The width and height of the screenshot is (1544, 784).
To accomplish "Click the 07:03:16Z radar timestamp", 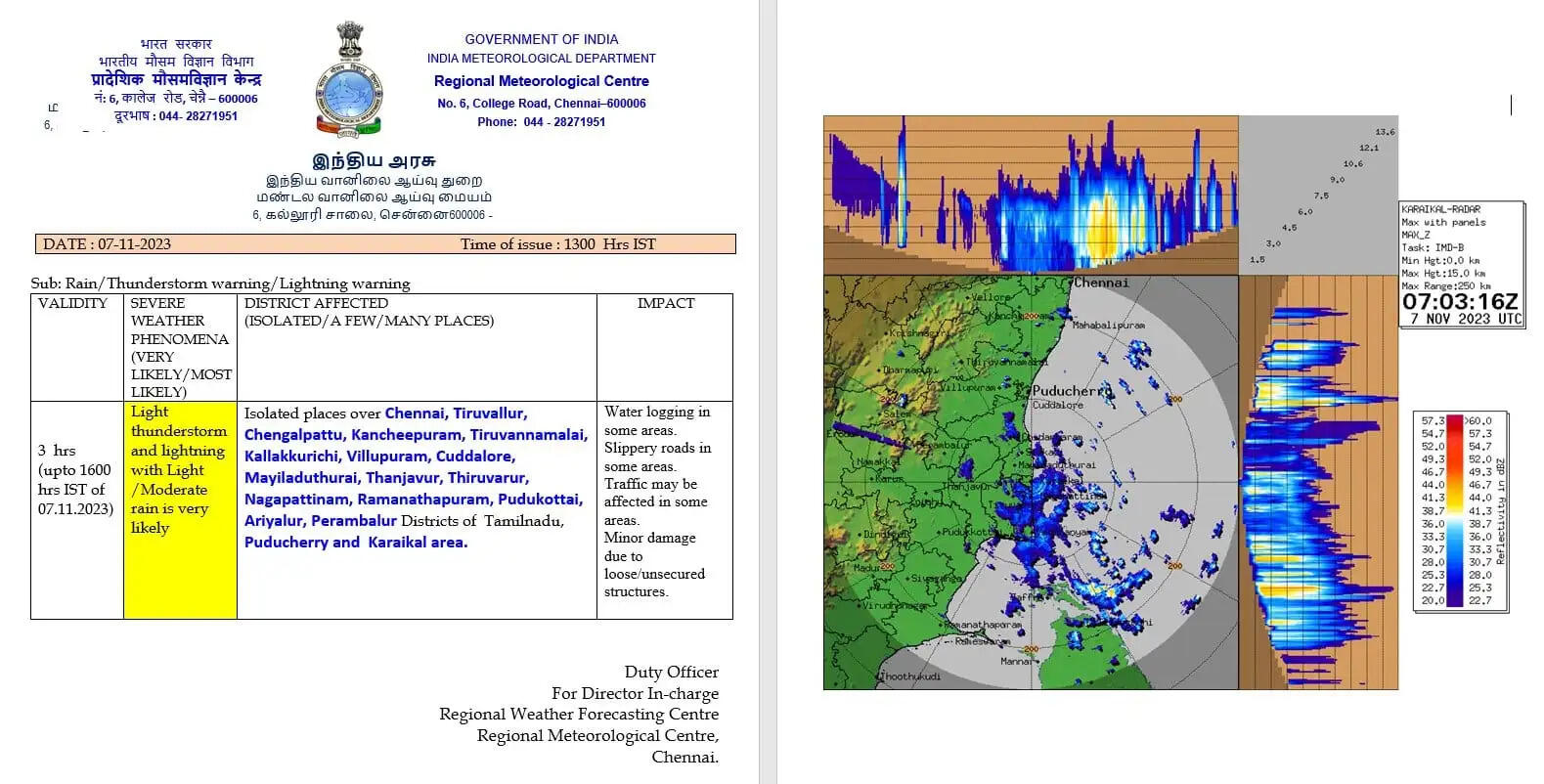I will coord(1461,302).
